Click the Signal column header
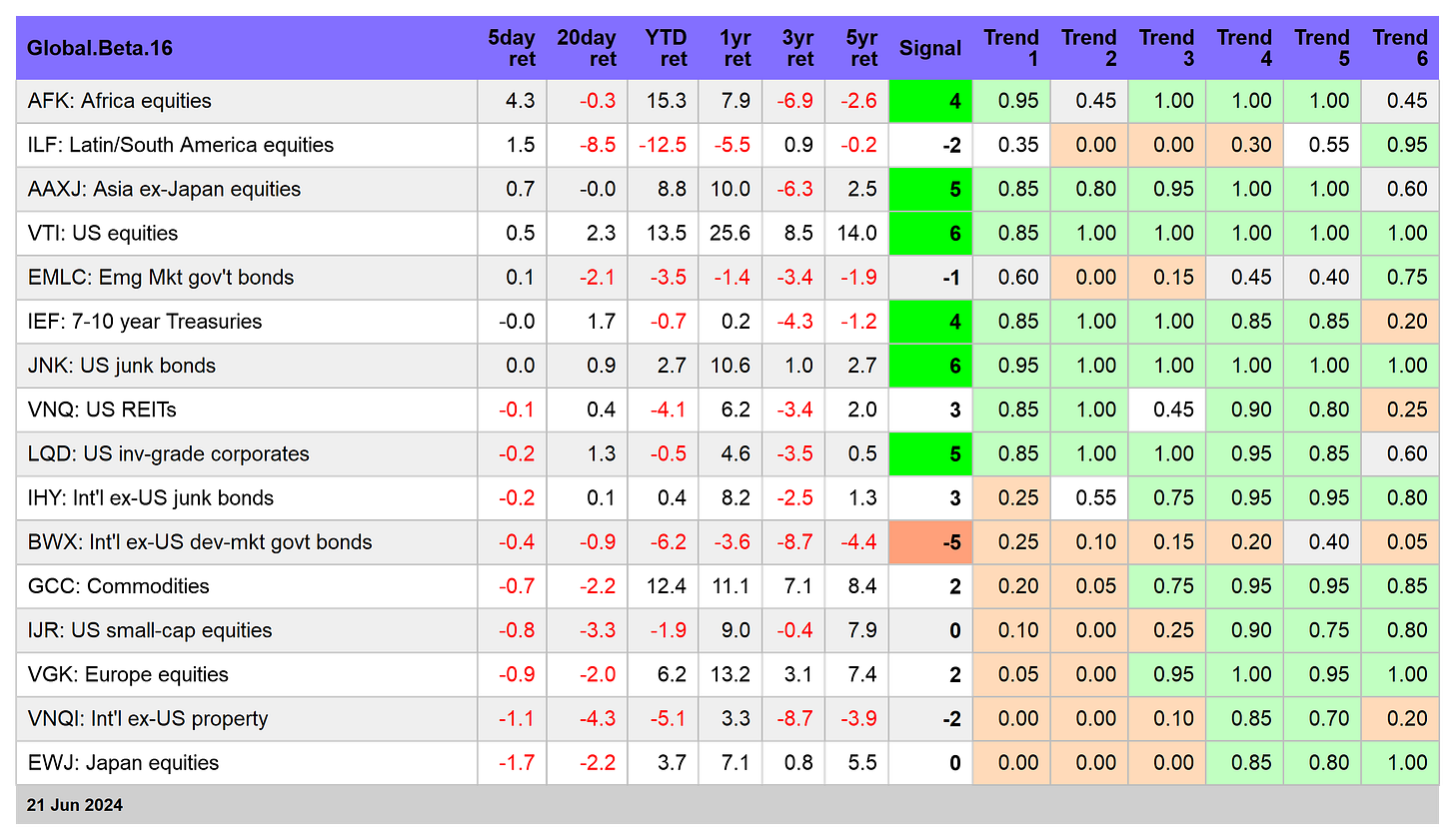 pos(930,48)
